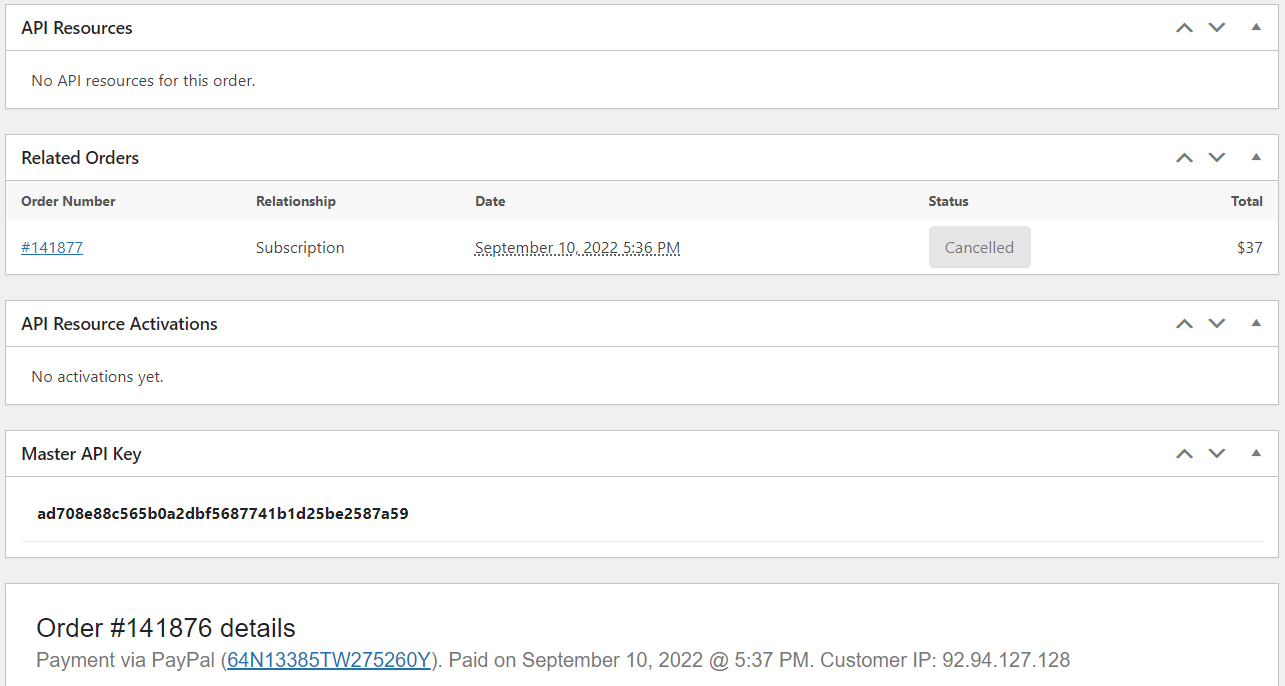
Task: Click the Cancelled status badge
Action: tap(979, 248)
